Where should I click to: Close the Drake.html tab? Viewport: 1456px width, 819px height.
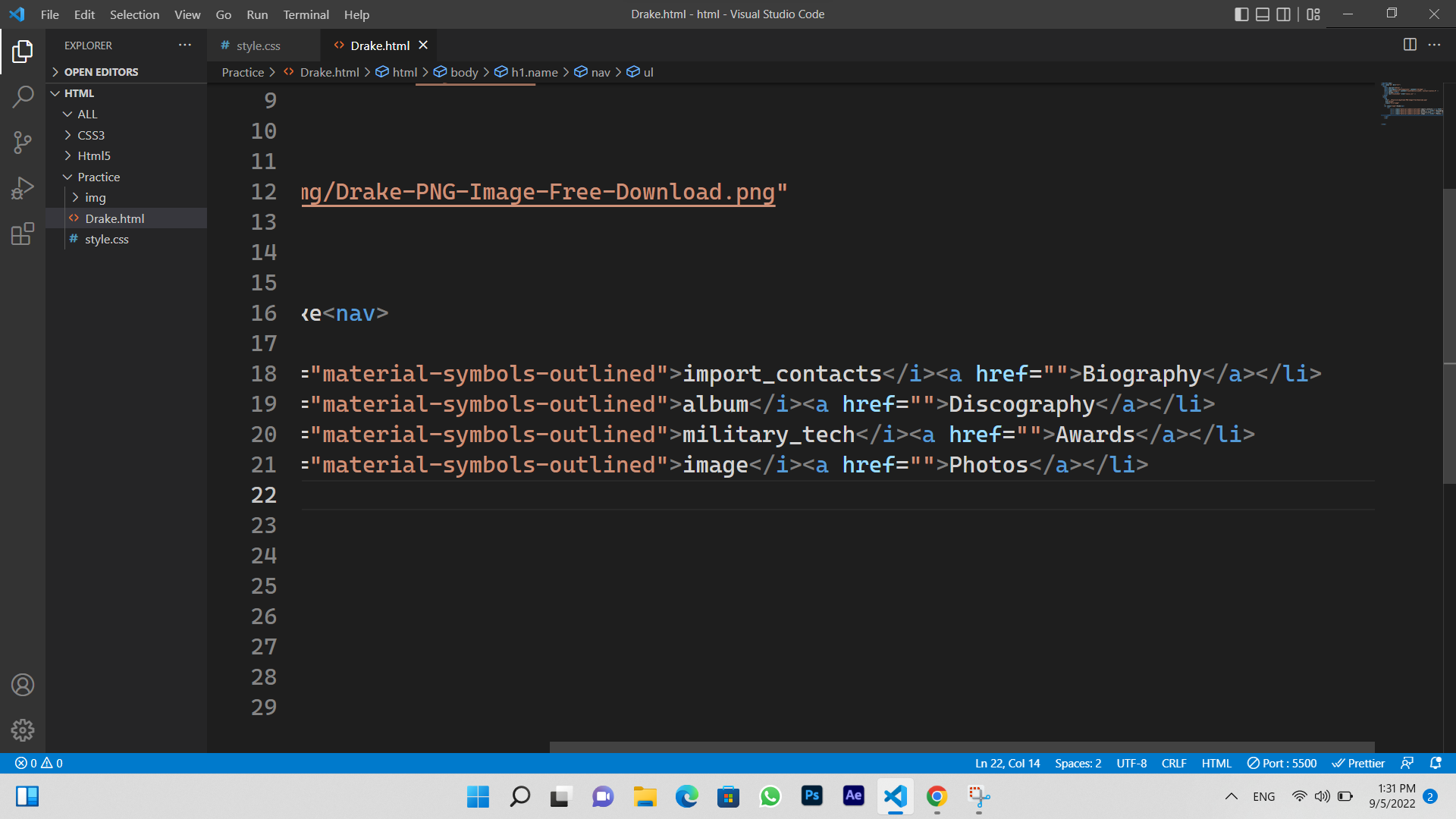pyautogui.click(x=423, y=45)
